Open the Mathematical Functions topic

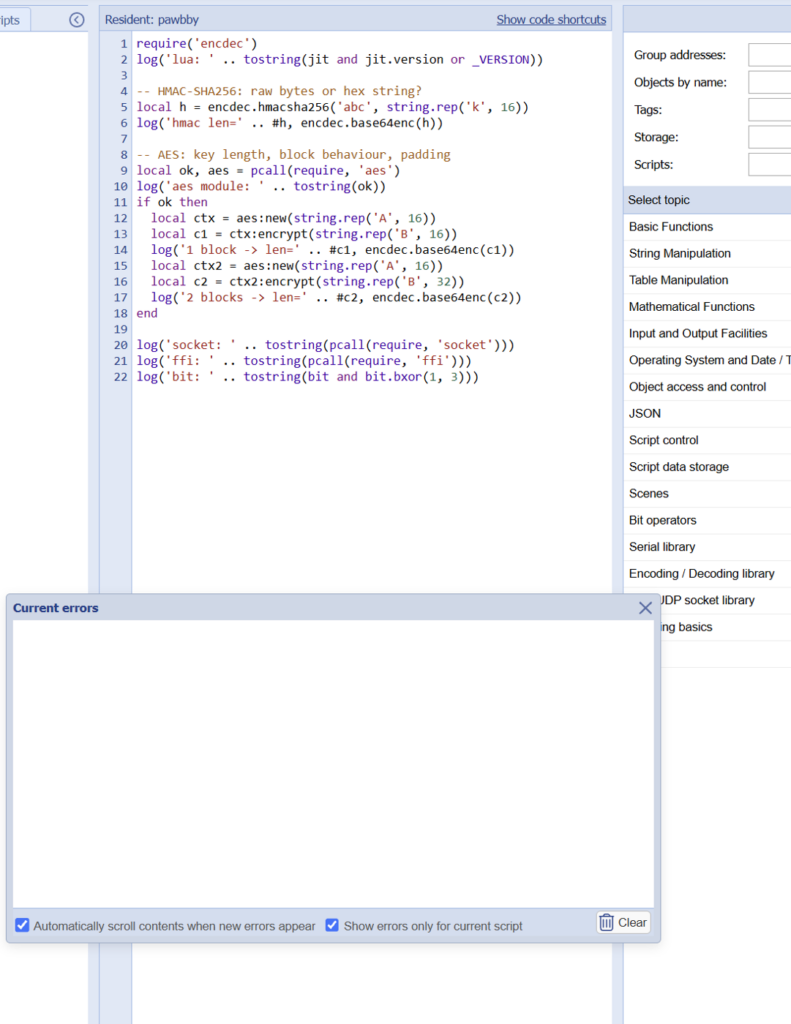707,307
